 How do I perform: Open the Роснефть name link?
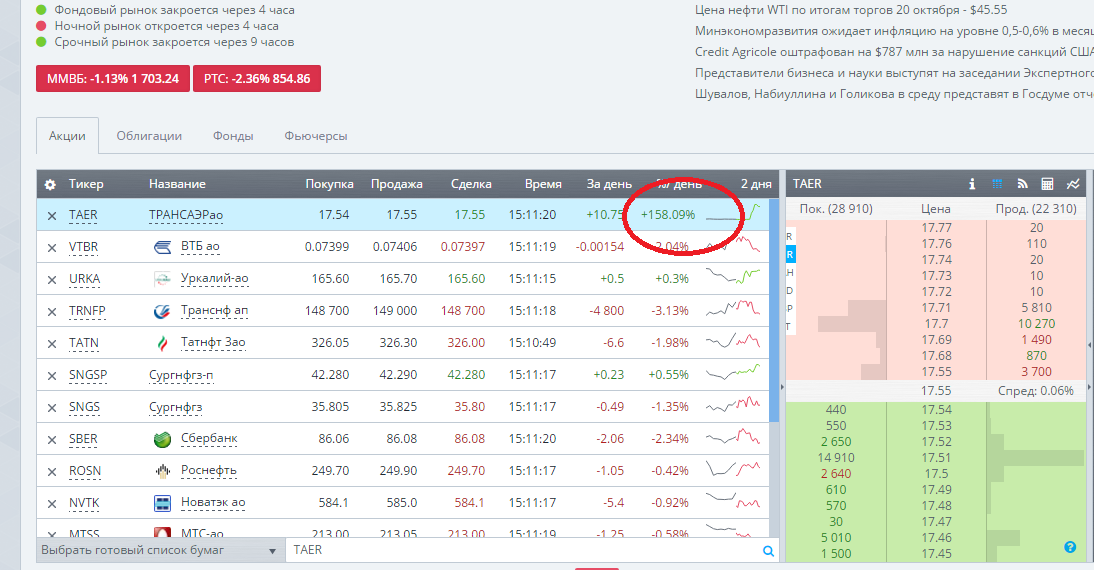pyautogui.click(x=209, y=471)
